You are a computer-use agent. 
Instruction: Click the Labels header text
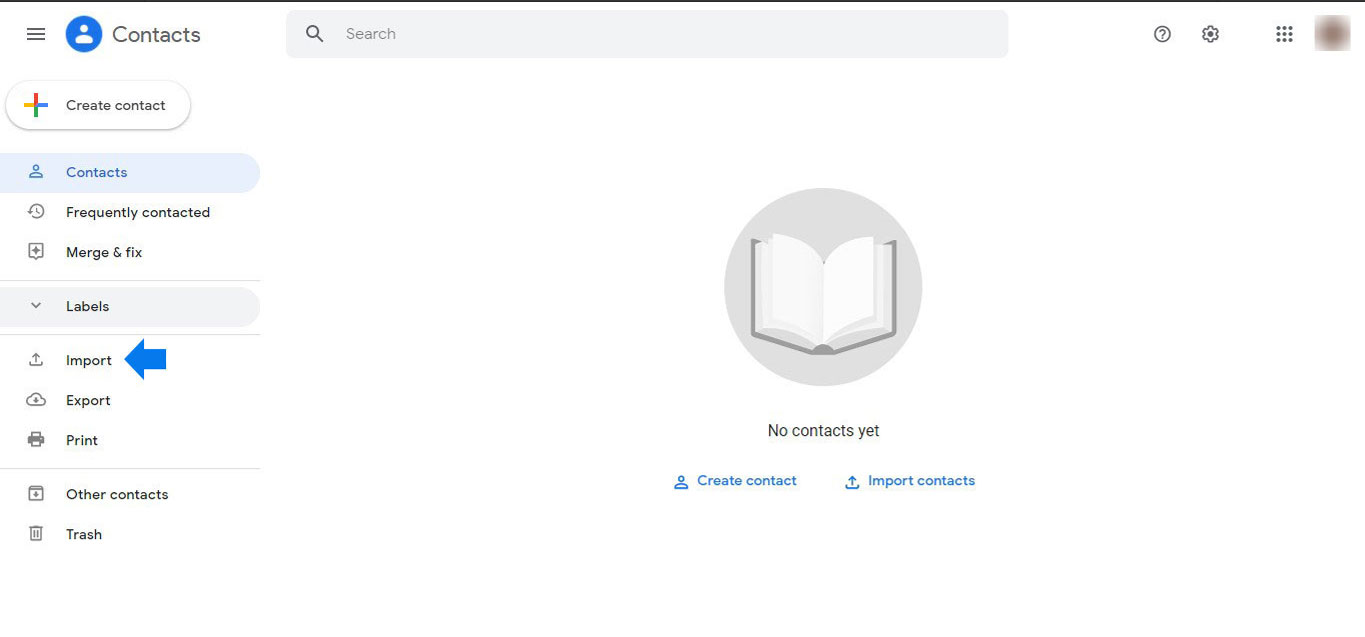click(x=87, y=306)
